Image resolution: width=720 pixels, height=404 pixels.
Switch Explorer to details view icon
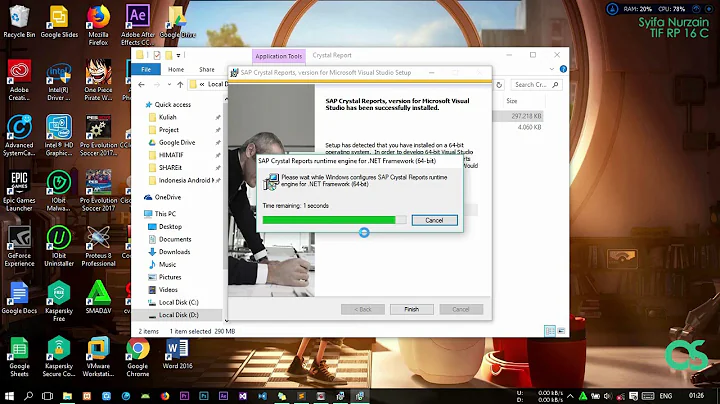pyautogui.click(x=550, y=331)
